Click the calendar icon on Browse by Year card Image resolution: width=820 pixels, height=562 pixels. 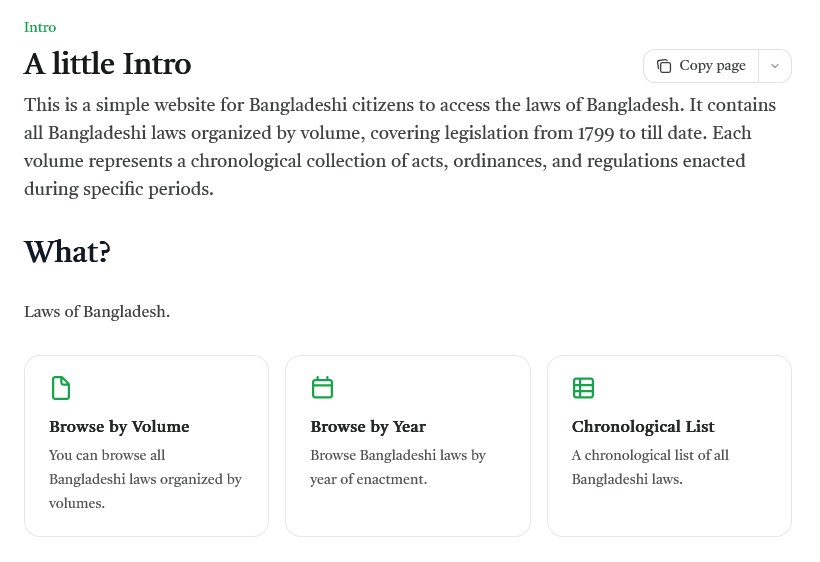(322, 388)
